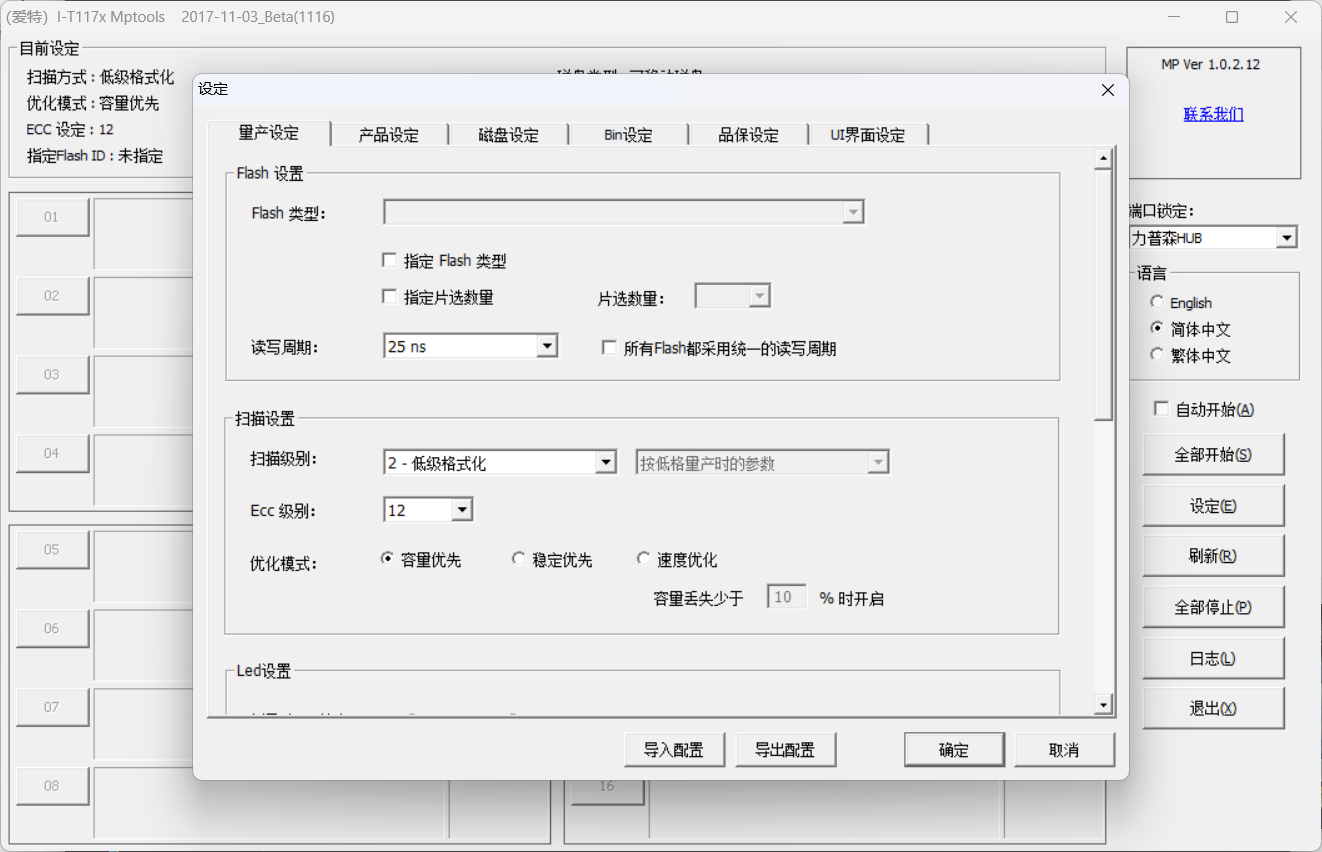1322x852 pixels.
Task: Toggle the 自动开始 checkbox
Action: tap(1161, 408)
